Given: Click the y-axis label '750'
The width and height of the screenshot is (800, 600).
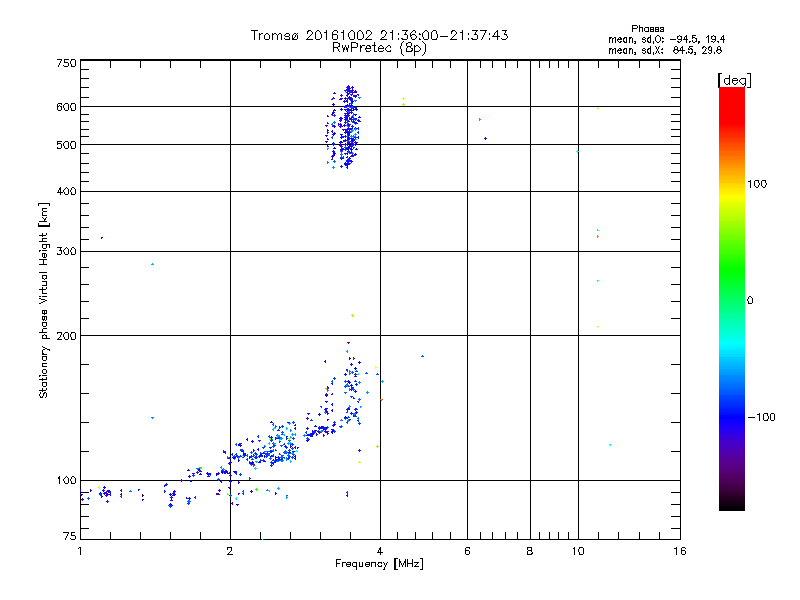Looking at the screenshot, I should pos(66,63).
